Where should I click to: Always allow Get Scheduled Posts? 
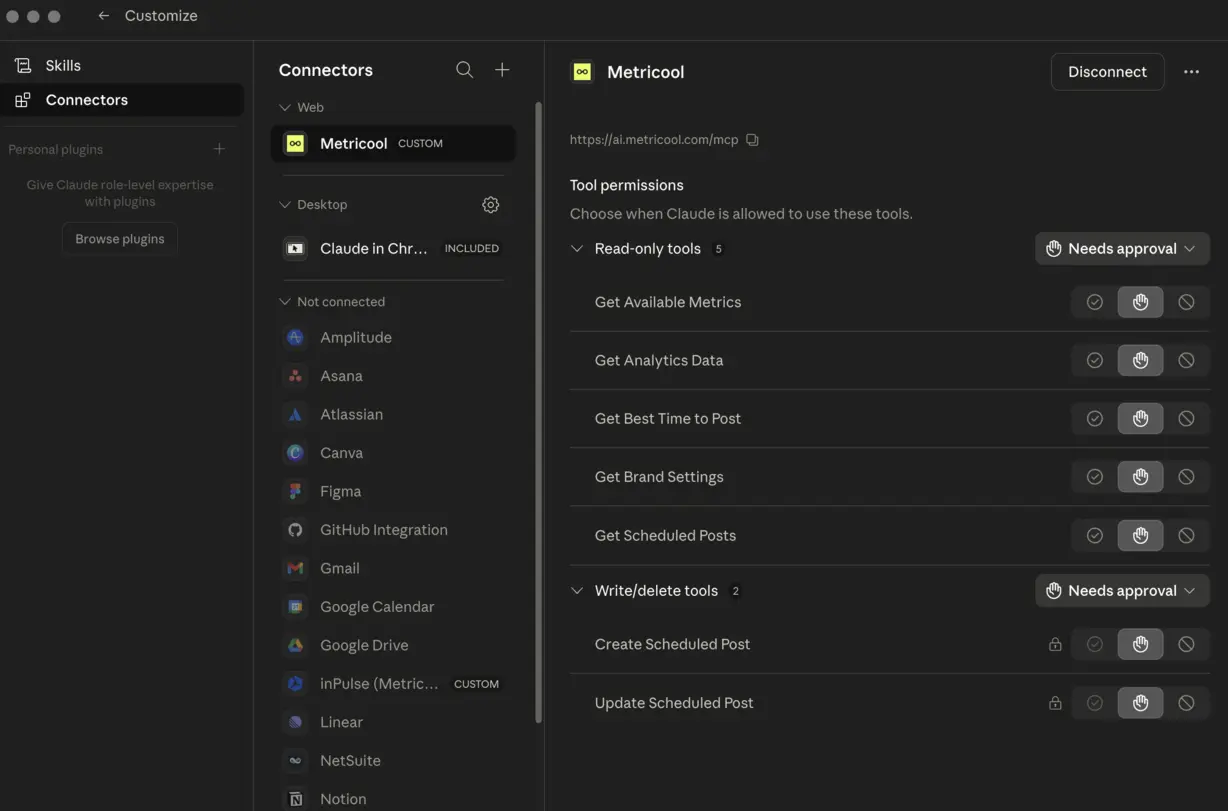pyautogui.click(x=1095, y=535)
